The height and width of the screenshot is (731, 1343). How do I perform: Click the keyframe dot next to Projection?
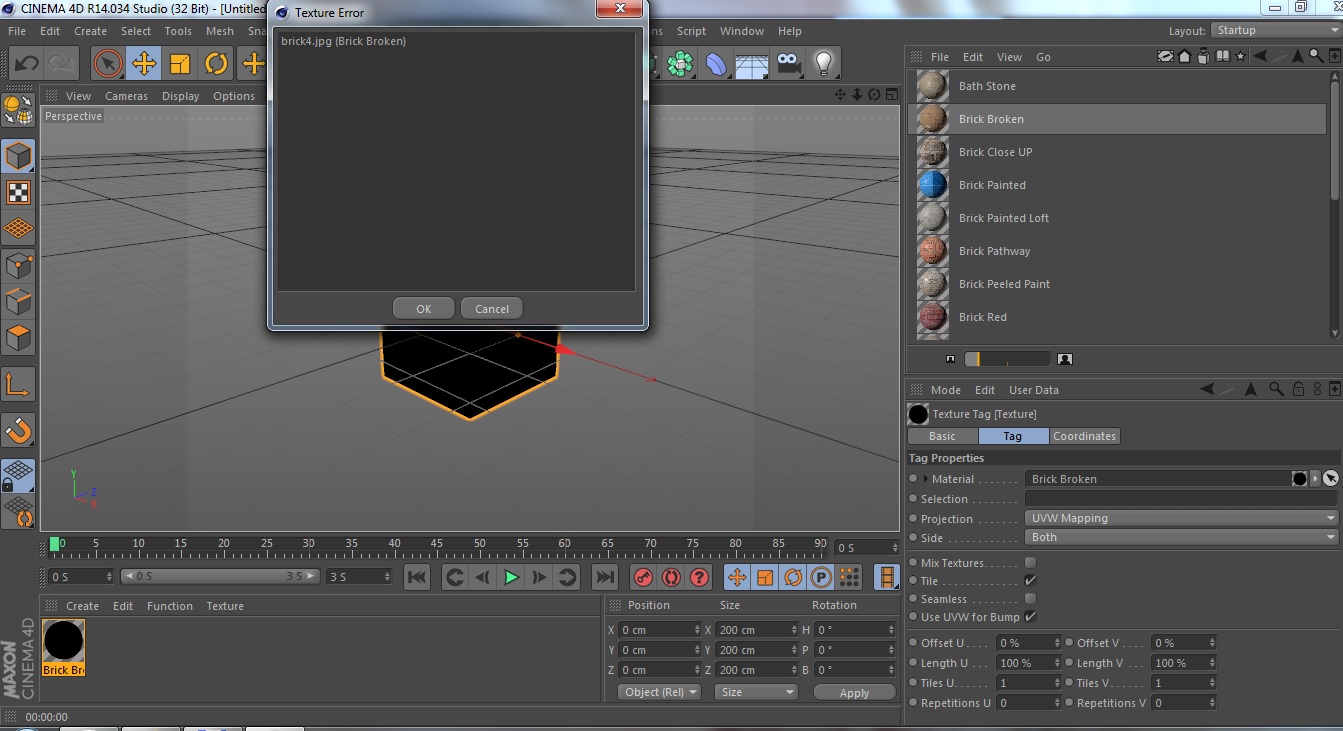(913, 519)
